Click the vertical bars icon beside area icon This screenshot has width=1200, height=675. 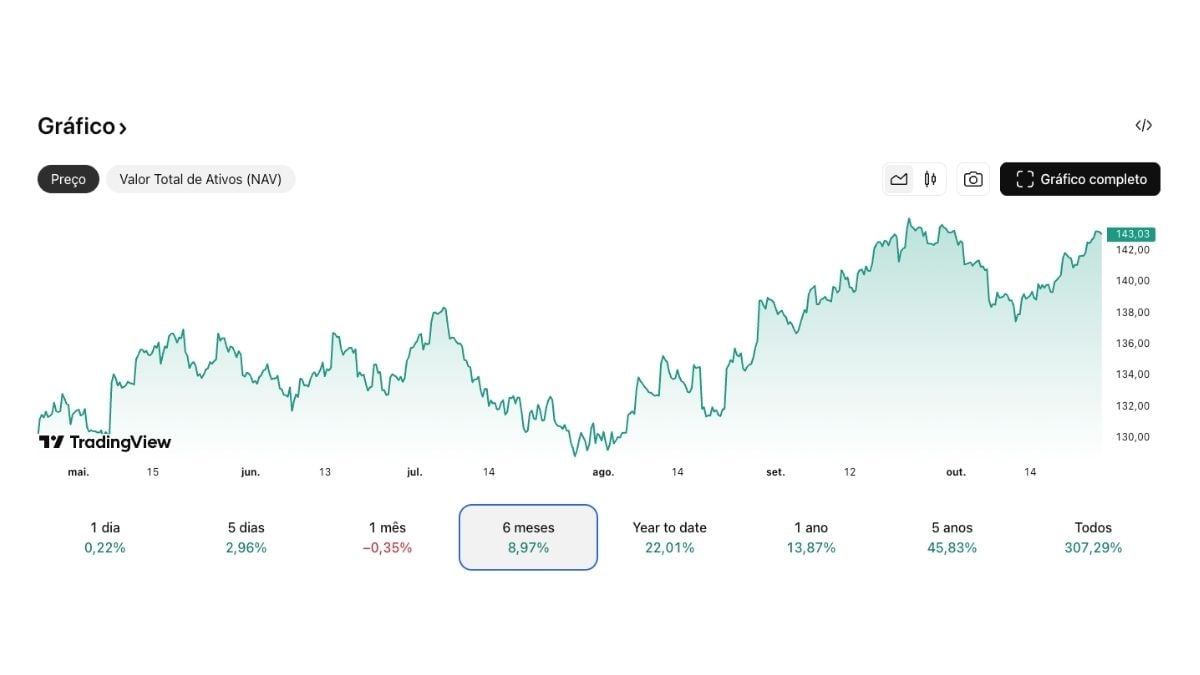pos(930,179)
